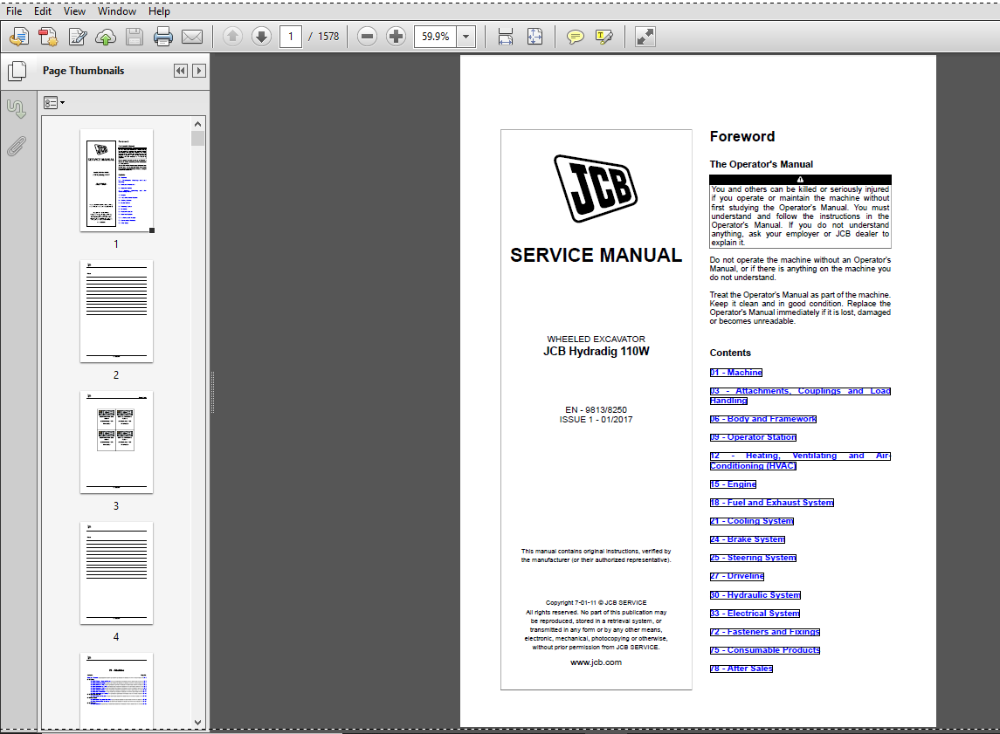Open the '15 - Engine' link

click(x=733, y=484)
